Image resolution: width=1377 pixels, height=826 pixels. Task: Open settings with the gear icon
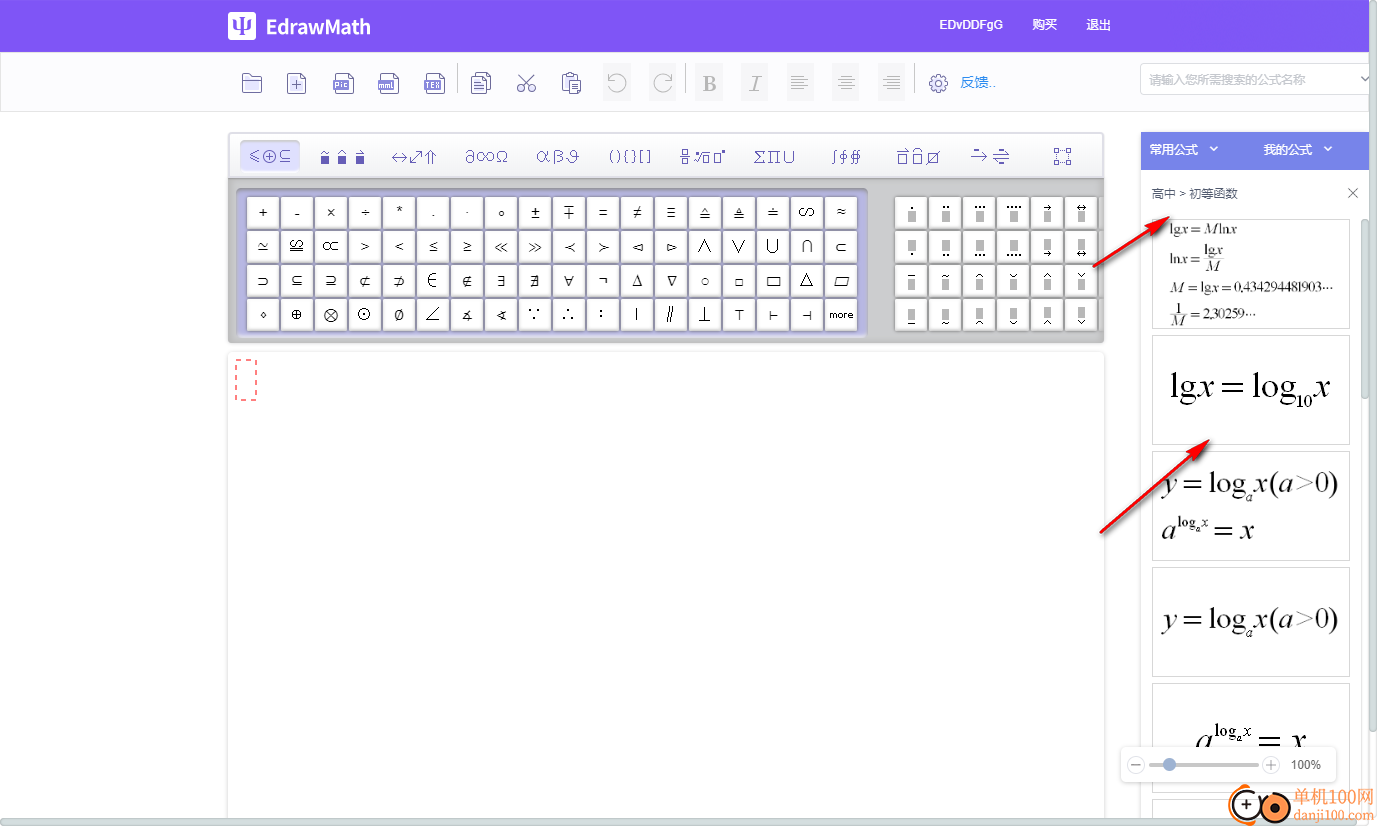click(938, 83)
